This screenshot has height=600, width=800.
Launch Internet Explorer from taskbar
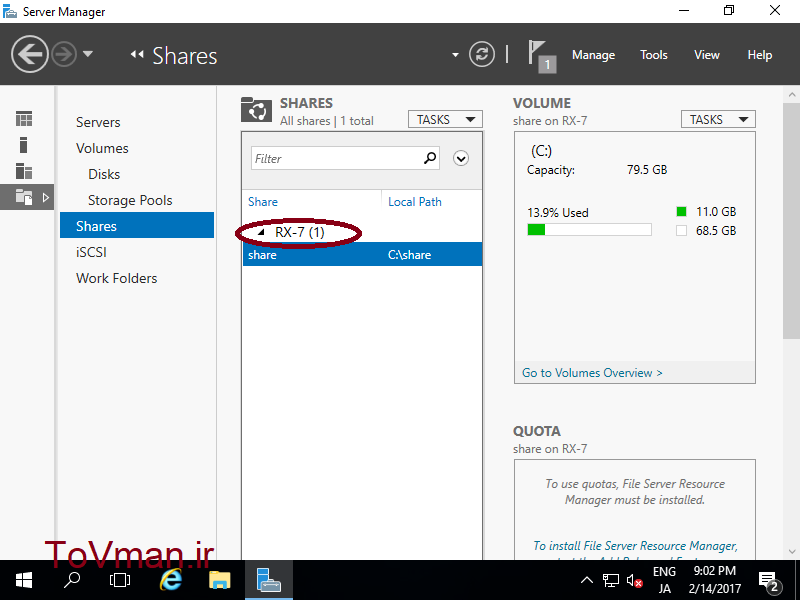click(x=172, y=580)
